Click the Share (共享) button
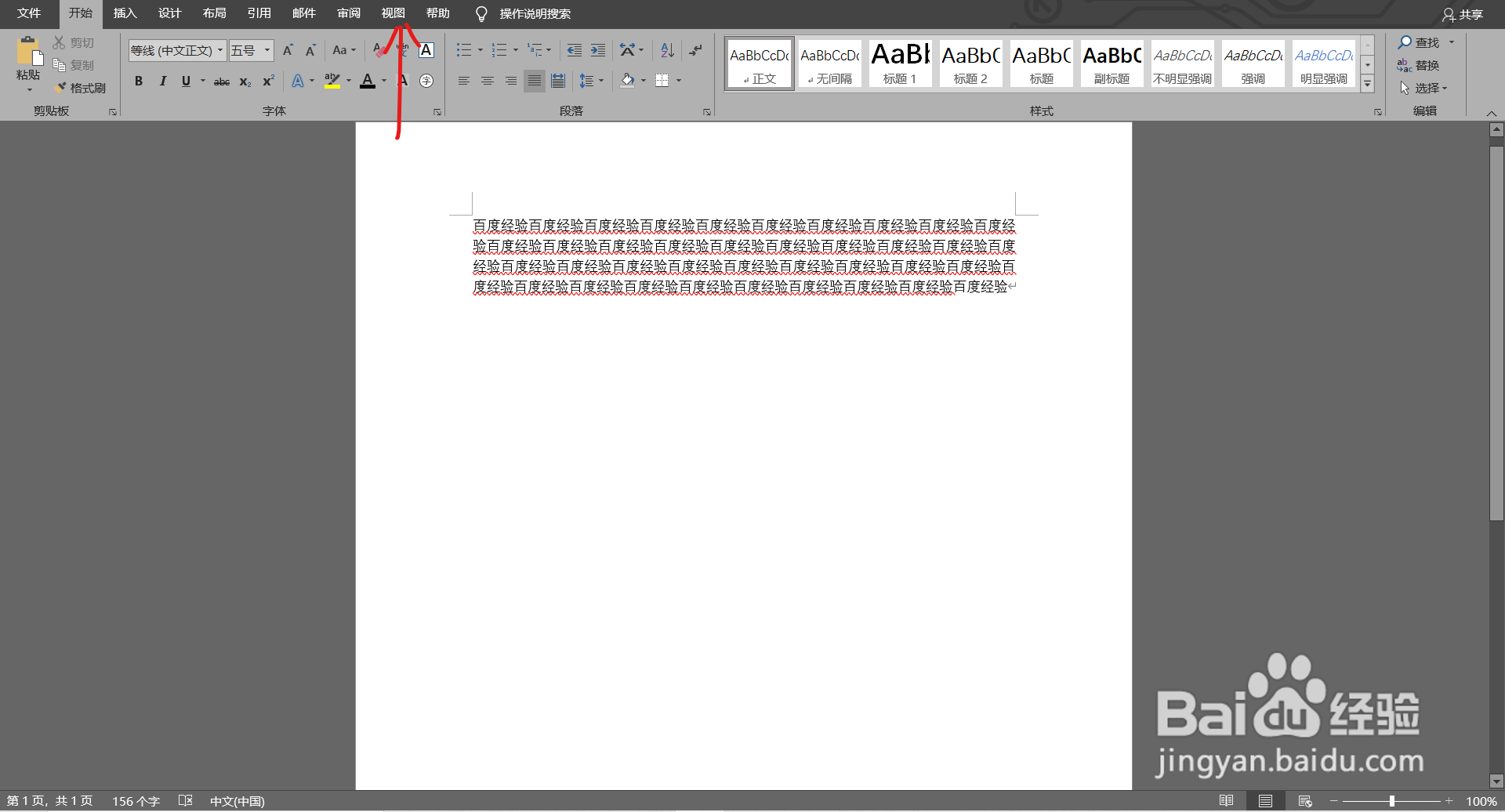Screen dimensions: 1505x812 pos(1463,14)
